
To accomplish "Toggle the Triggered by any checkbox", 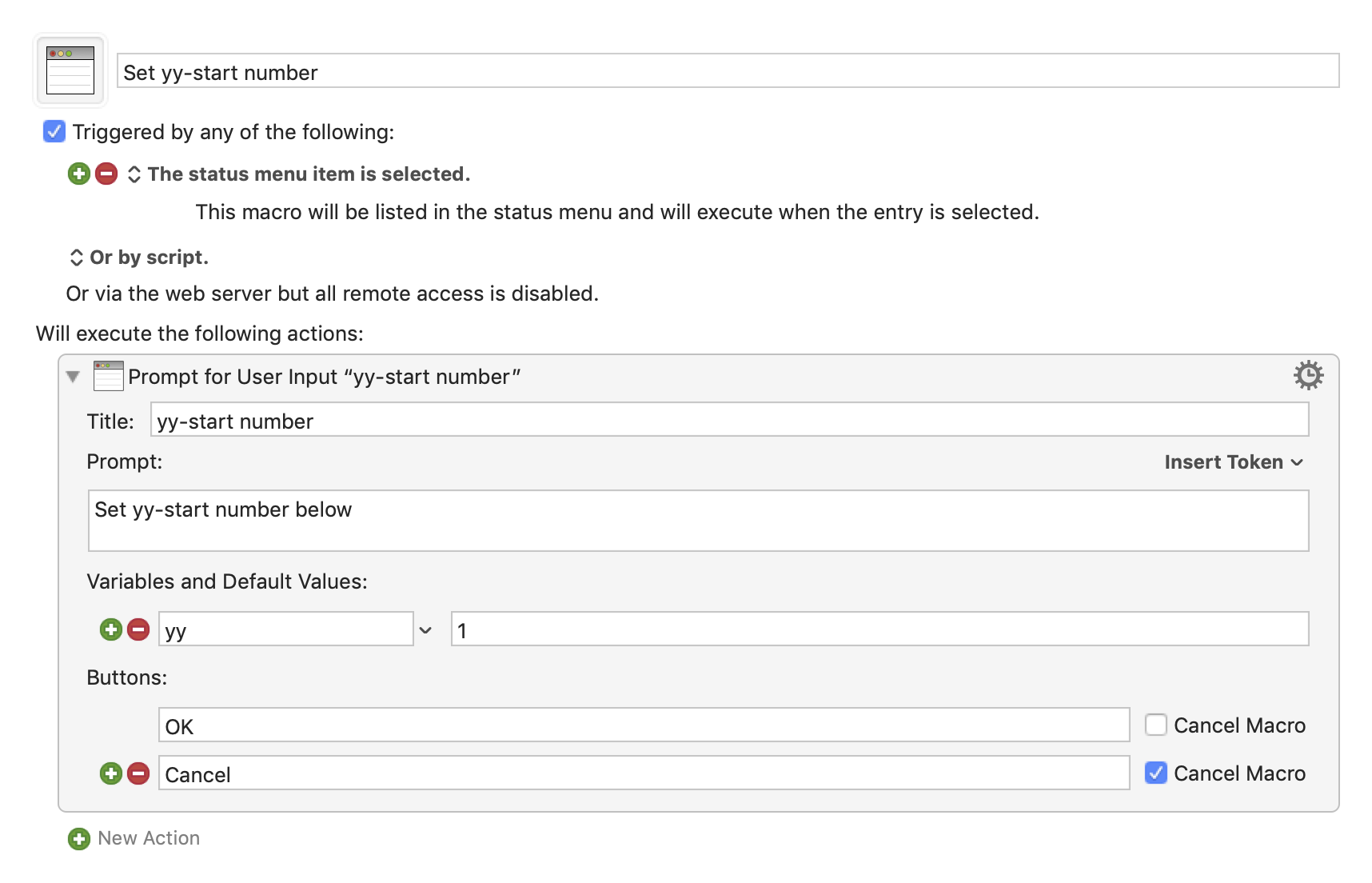I will click(x=54, y=131).
